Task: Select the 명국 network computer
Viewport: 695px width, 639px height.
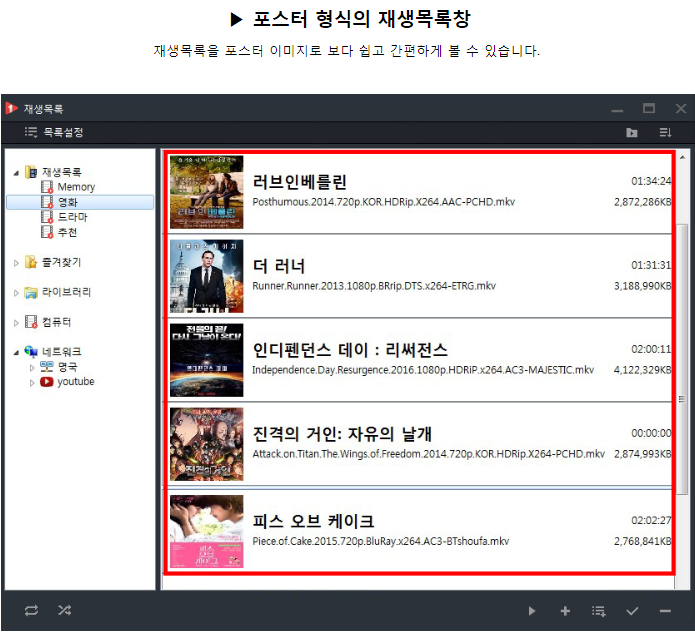Action: tap(67, 367)
